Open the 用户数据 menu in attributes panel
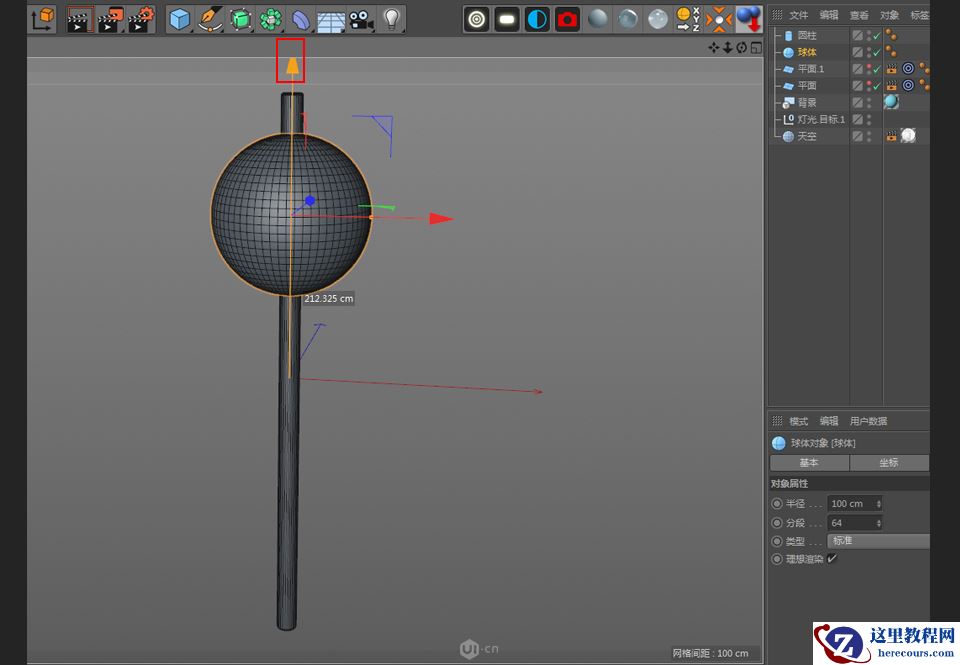The image size is (960, 665). [x=868, y=420]
